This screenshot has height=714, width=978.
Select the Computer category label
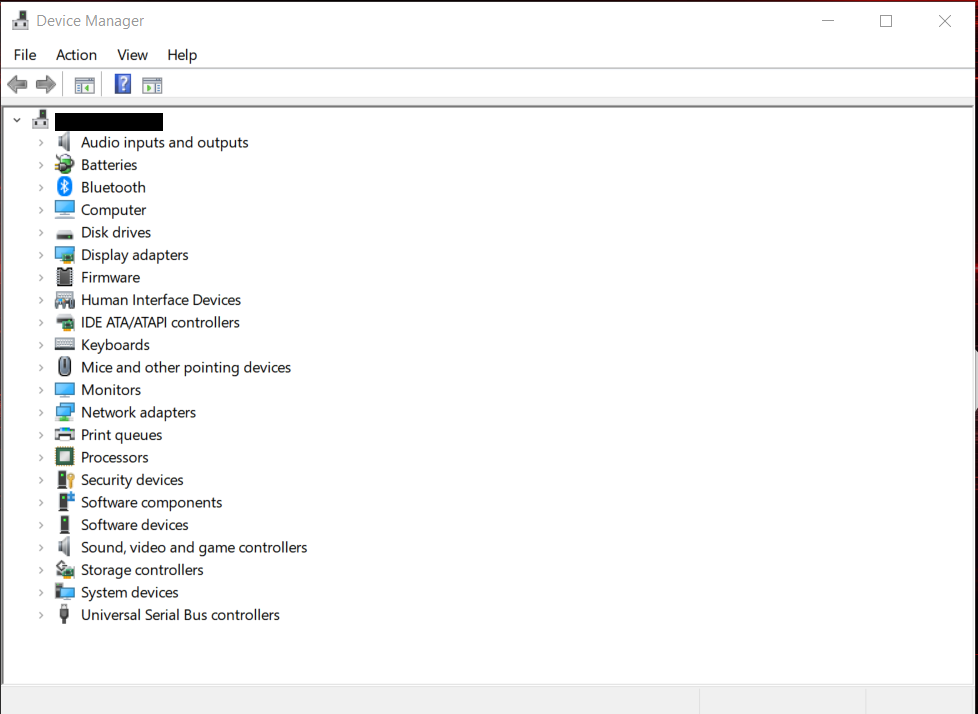114,210
